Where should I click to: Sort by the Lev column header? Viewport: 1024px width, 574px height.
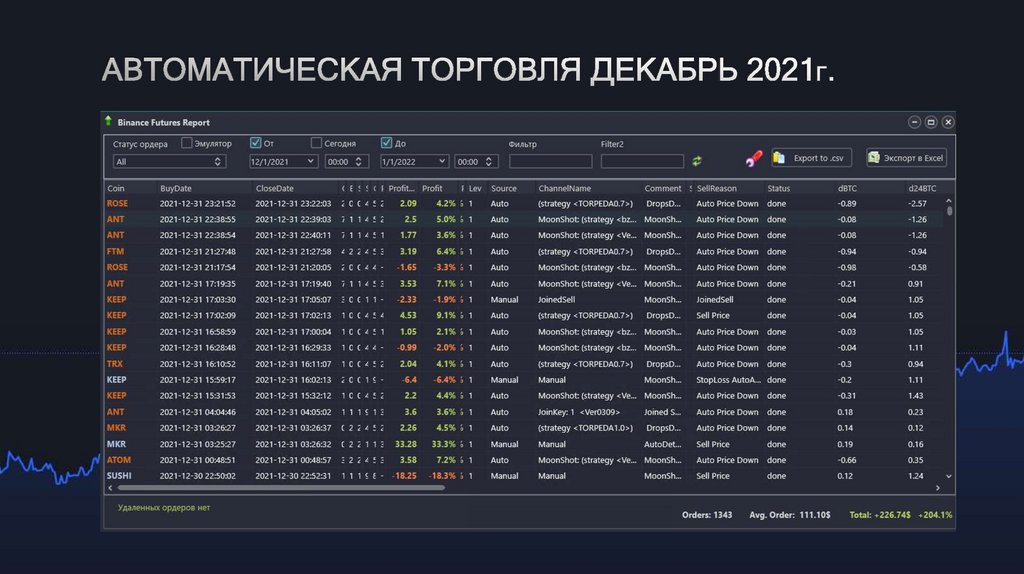tap(475, 188)
